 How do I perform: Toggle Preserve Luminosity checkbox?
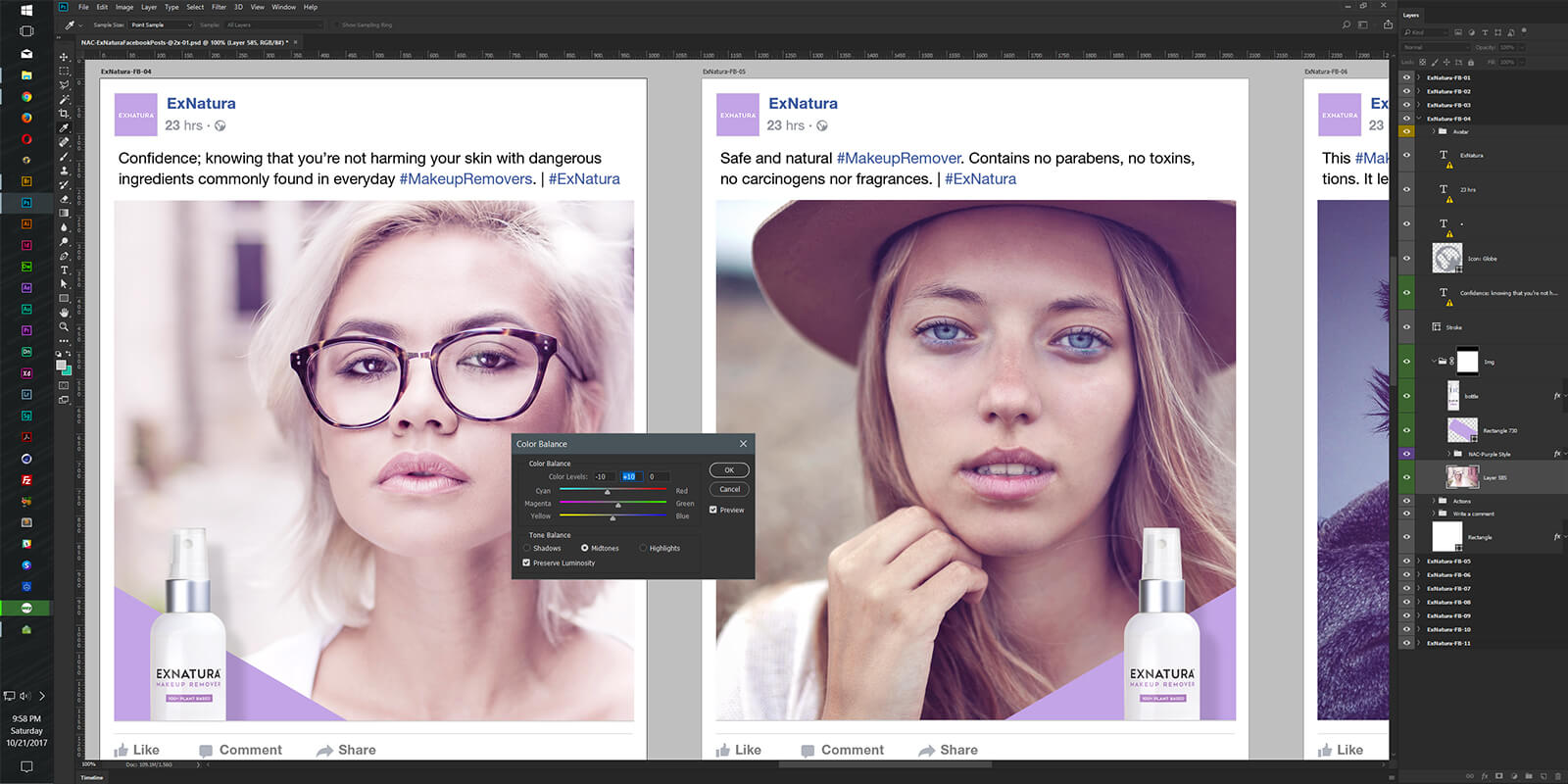click(527, 563)
